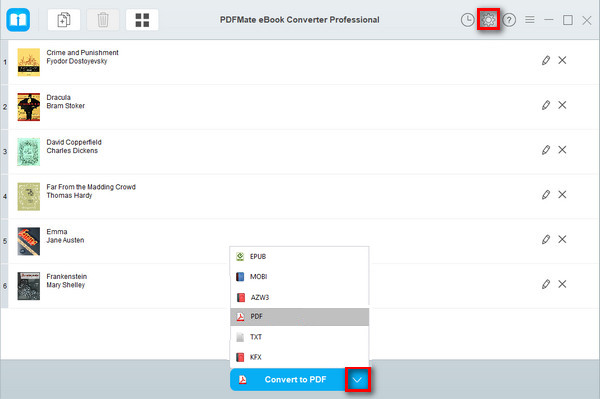Click 'Jane Austen' author text
Image resolution: width=600 pixels, height=399 pixels.
point(65,240)
